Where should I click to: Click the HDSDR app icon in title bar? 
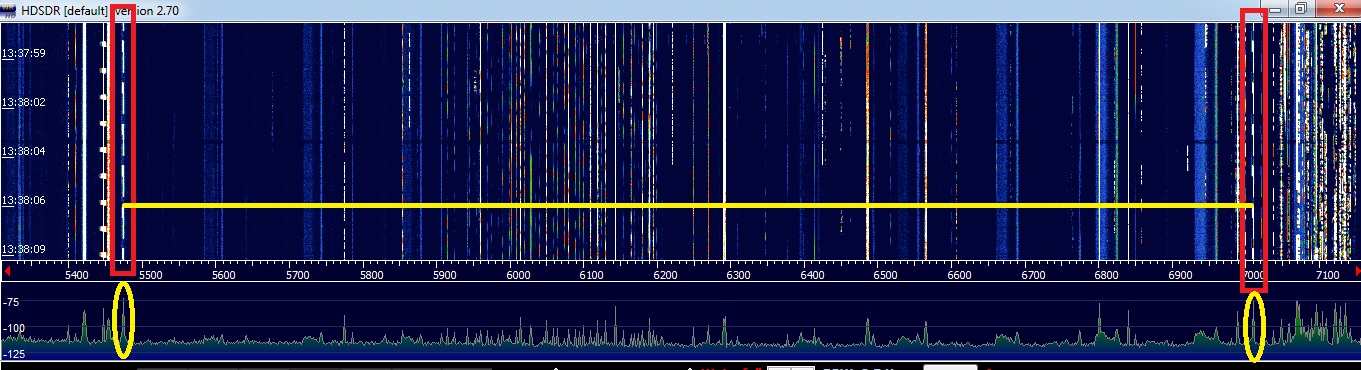(8, 9)
